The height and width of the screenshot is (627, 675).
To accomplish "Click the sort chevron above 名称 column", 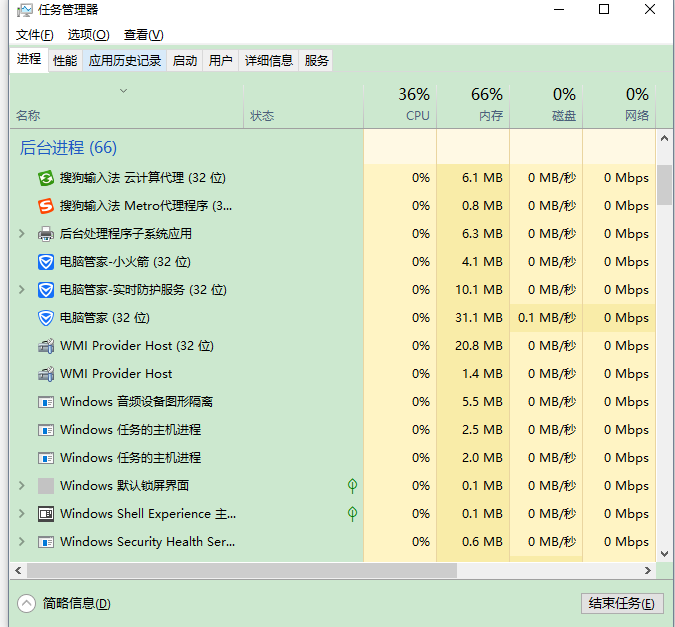I will pos(123,91).
